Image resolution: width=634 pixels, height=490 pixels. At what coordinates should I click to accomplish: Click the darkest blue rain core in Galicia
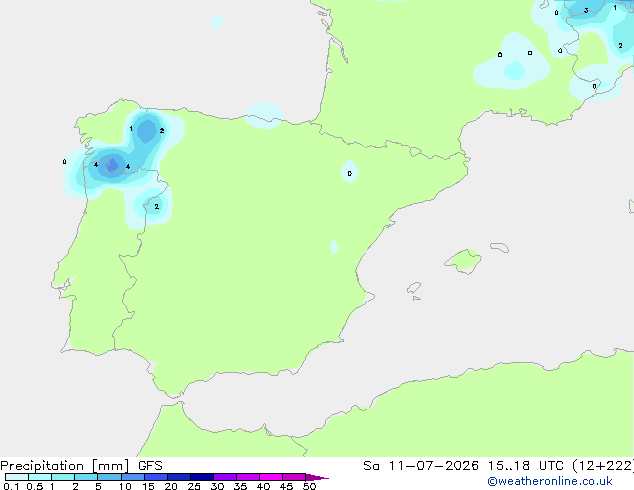112,165
